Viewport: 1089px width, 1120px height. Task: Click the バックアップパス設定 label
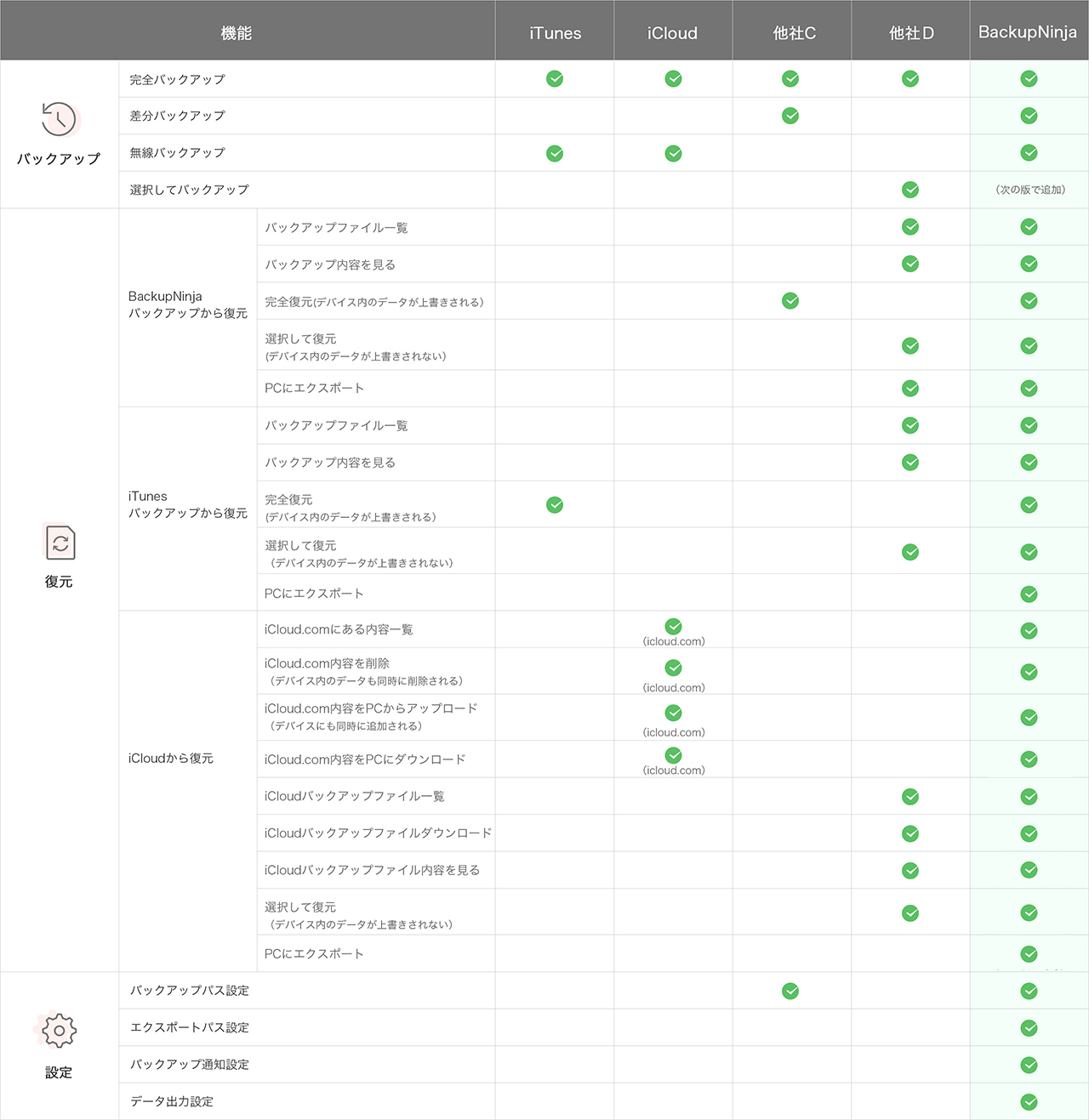(x=189, y=991)
